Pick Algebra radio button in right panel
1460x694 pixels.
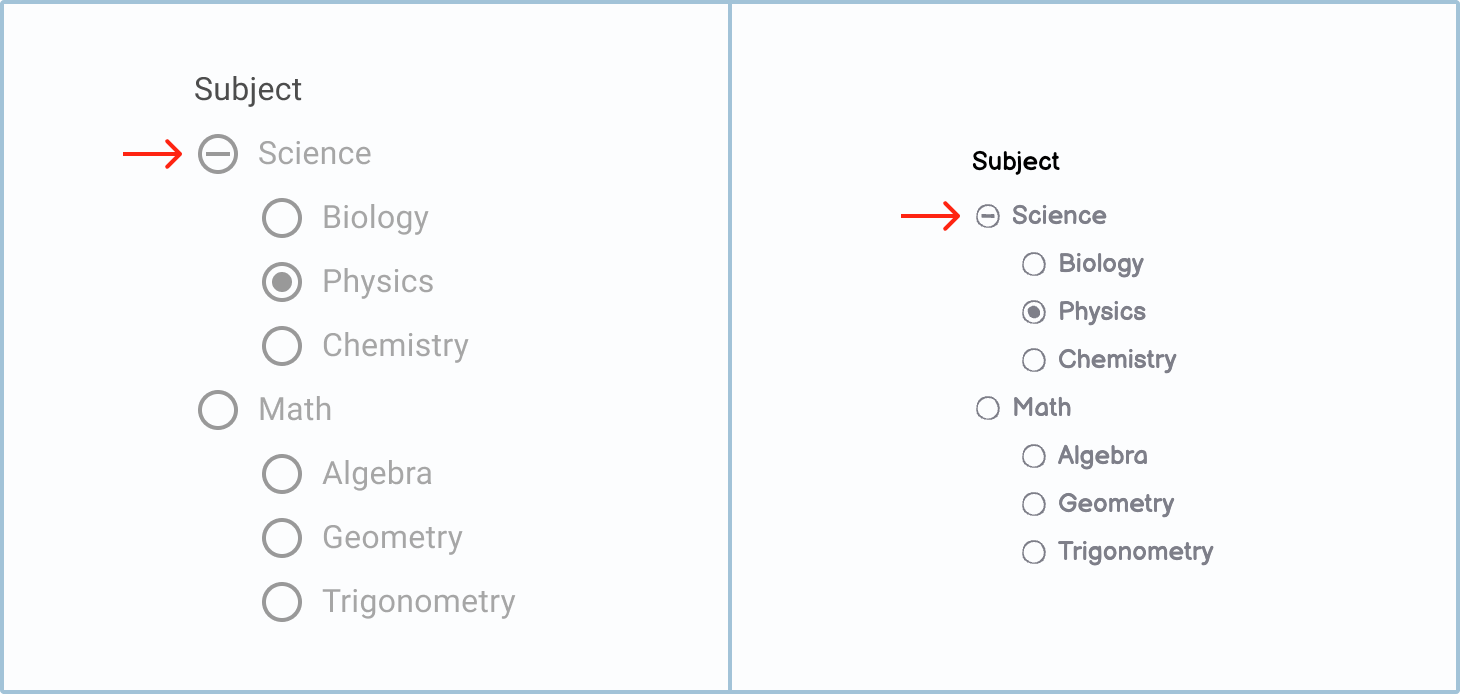click(x=1033, y=456)
